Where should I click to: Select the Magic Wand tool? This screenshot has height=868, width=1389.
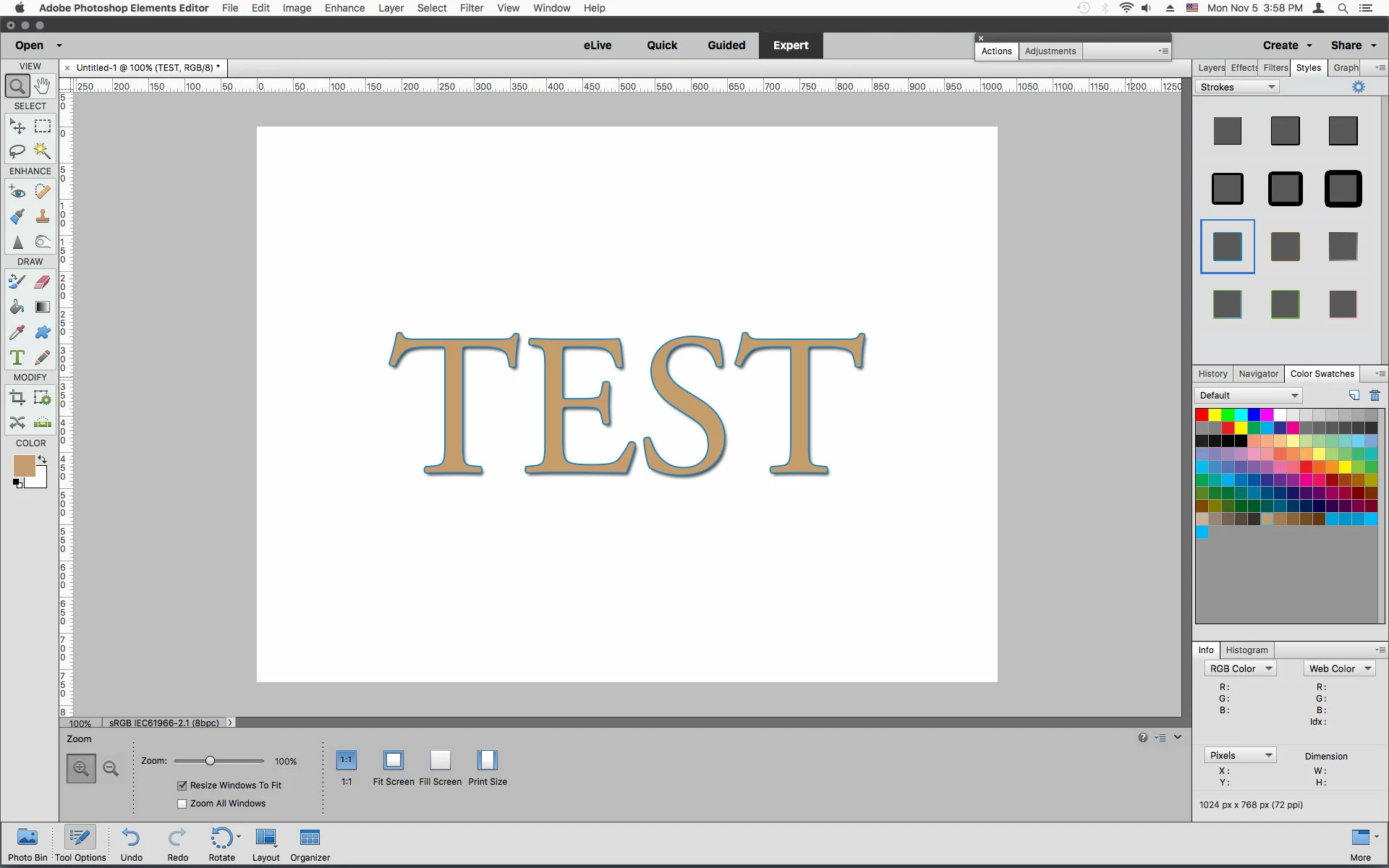pos(43,151)
